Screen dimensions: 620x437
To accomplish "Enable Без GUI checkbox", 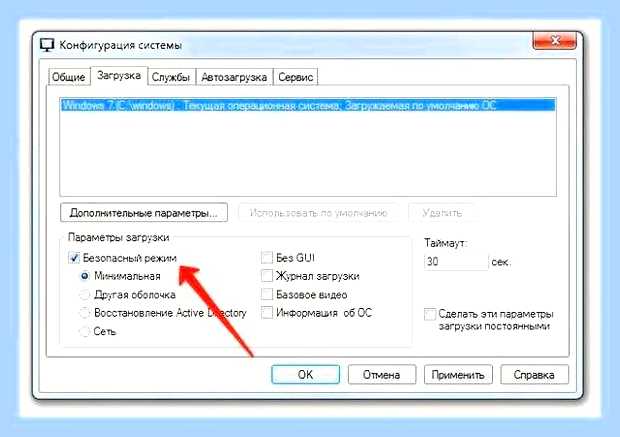I will click(x=267, y=258).
